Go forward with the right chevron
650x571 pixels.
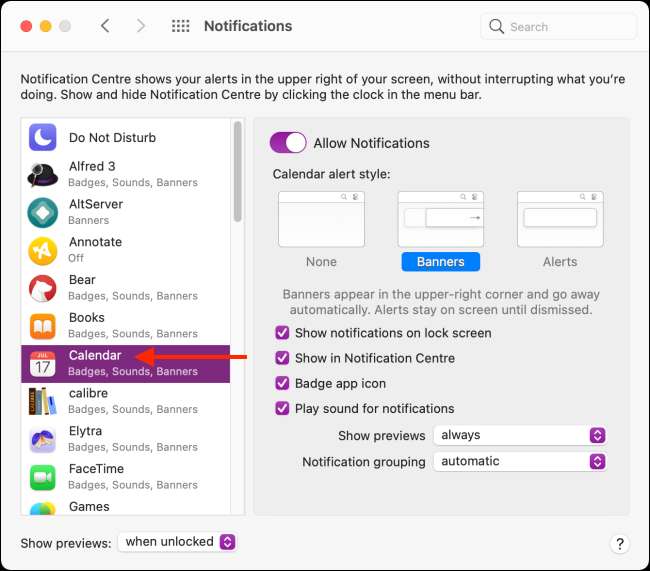tap(141, 26)
